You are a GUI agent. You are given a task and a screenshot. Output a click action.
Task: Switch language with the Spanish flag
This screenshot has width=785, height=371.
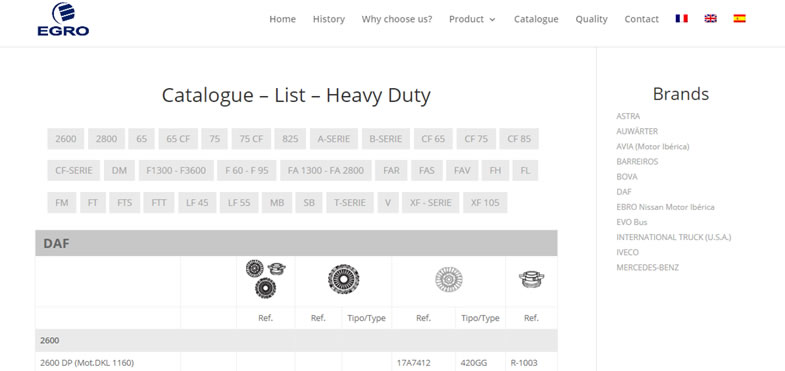click(x=739, y=19)
